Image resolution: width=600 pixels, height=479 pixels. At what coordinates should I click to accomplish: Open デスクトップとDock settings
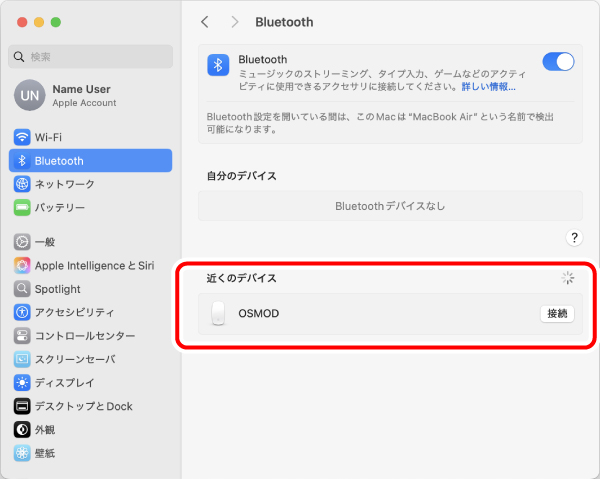click(x=83, y=406)
